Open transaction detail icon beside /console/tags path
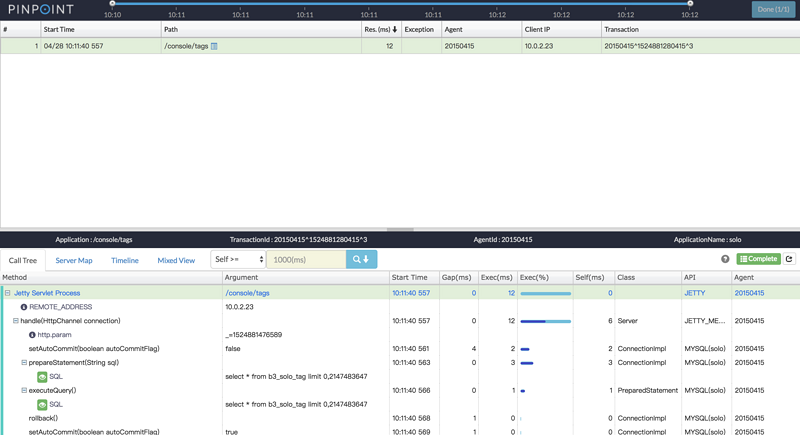Viewport: 800px width, 435px height. click(214, 46)
